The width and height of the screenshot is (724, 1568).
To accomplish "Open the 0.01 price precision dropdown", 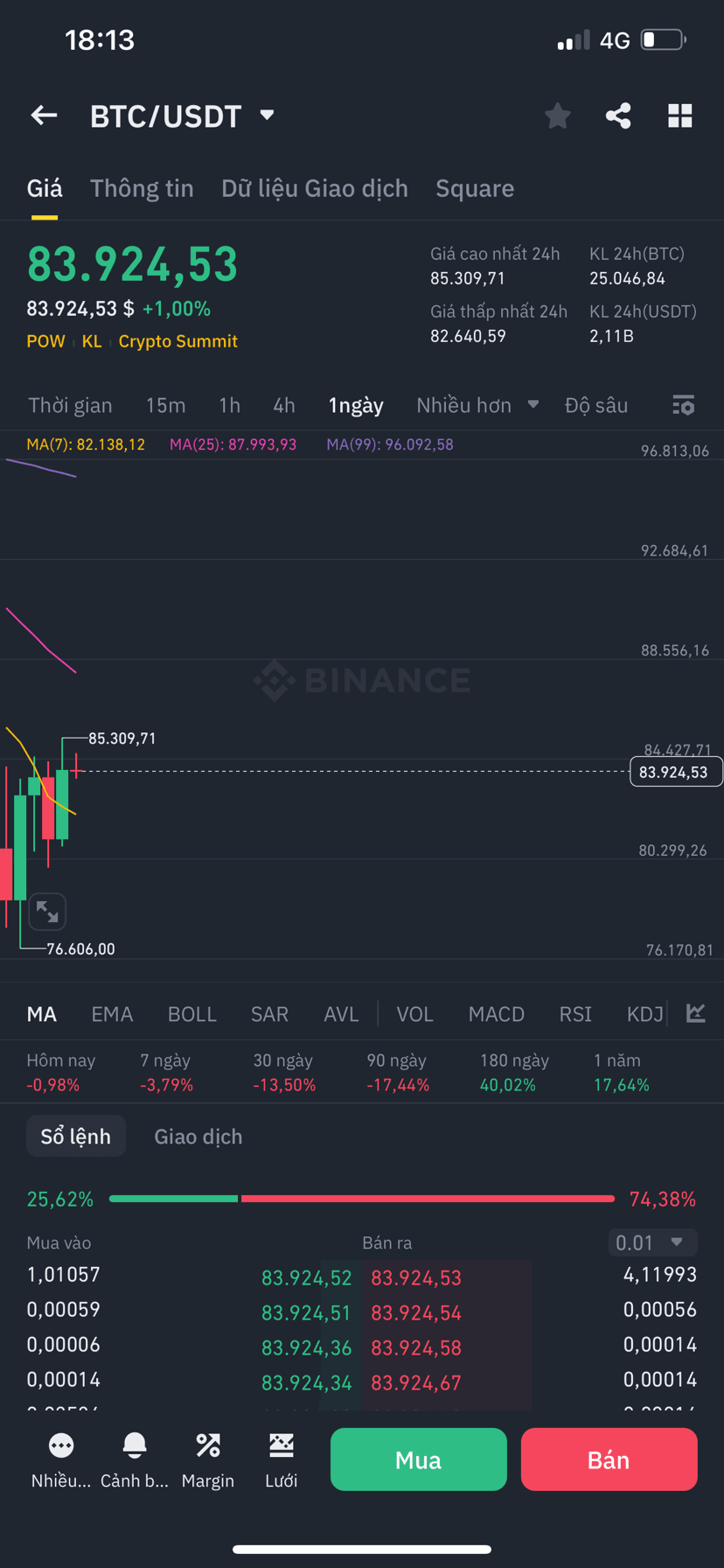I will (x=652, y=1242).
